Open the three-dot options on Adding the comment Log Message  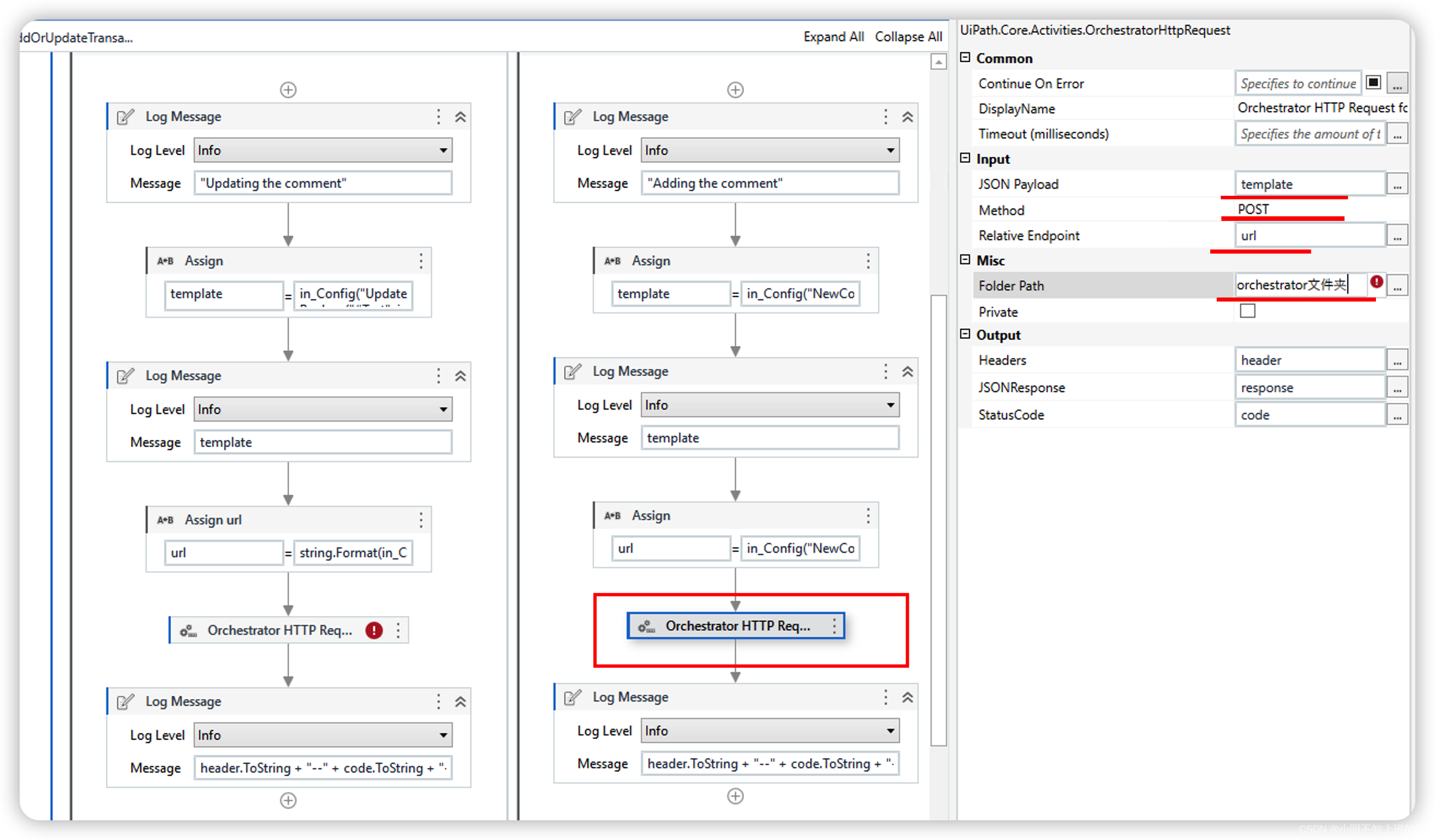click(886, 116)
